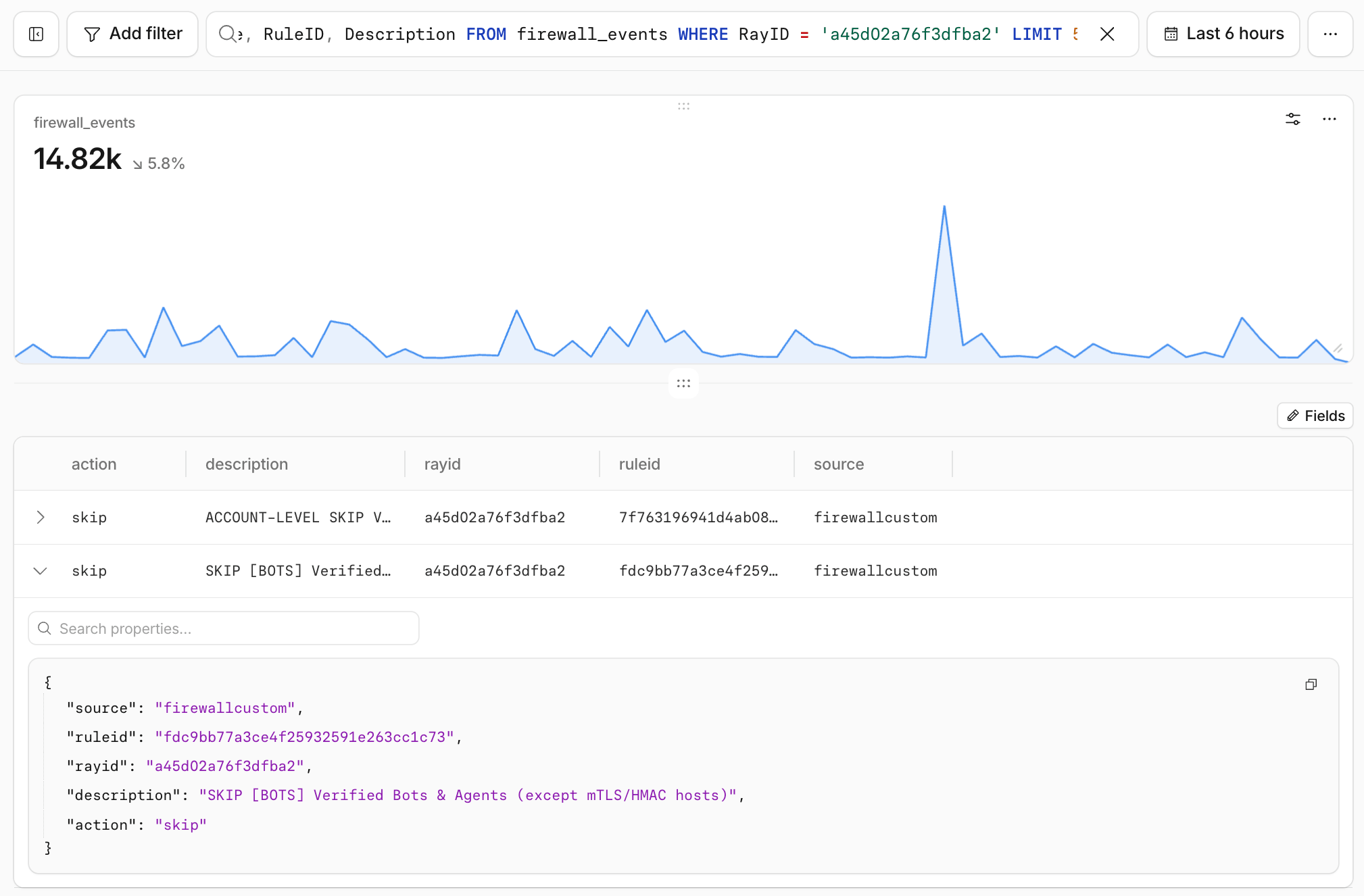Click the JSON "firewallcustom" source value
The height and width of the screenshot is (896, 1364).
(x=225, y=708)
